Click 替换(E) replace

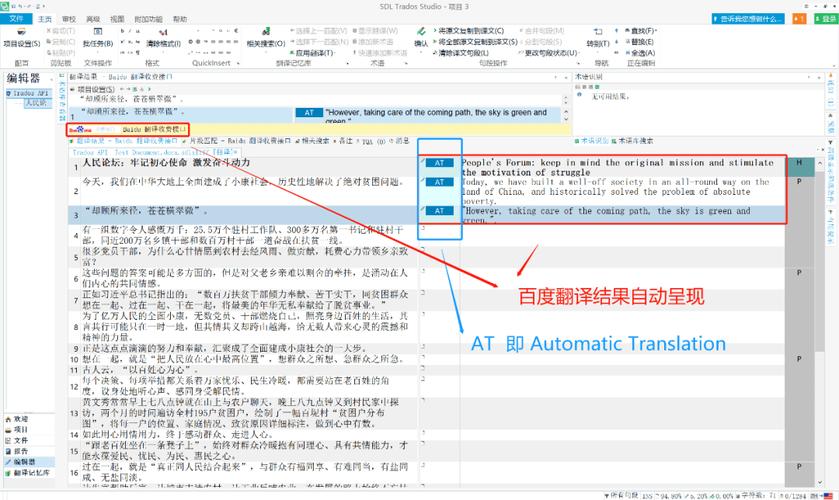point(639,42)
